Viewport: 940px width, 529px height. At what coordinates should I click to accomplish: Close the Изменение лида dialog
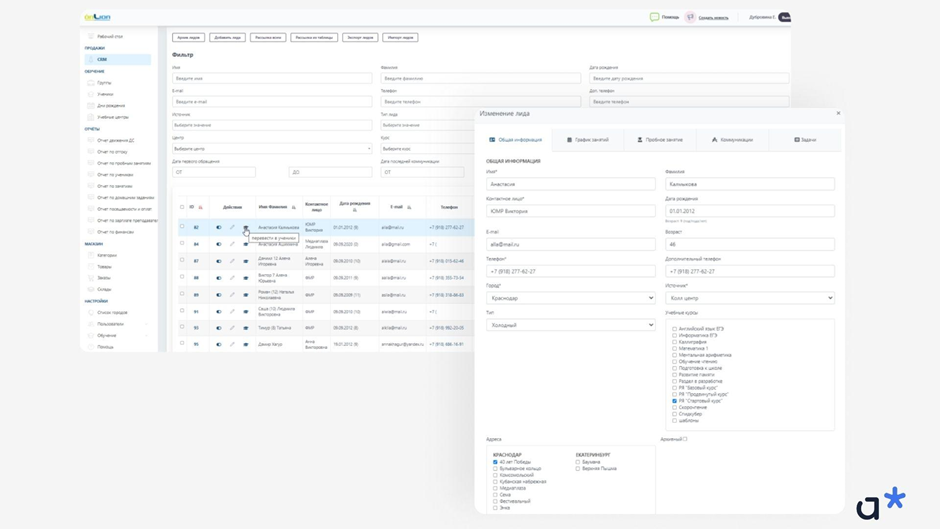coord(838,113)
